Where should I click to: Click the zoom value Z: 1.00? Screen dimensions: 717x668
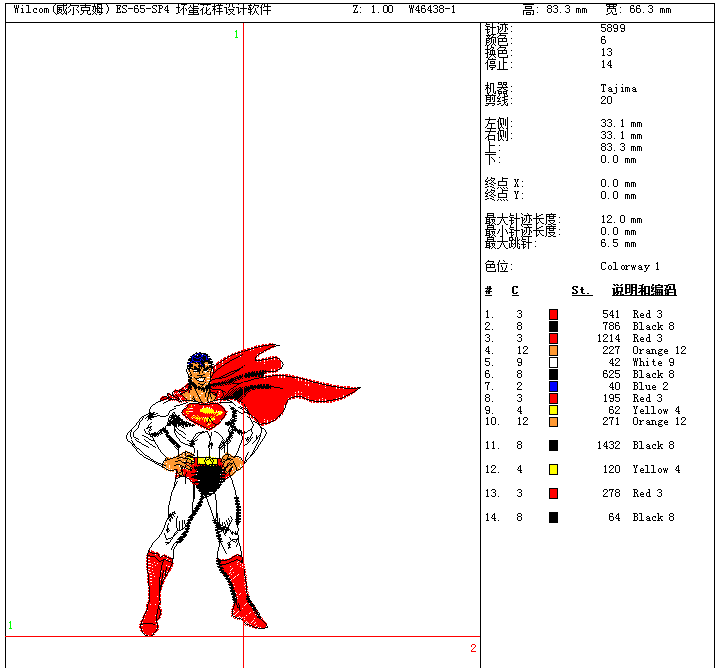point(373,10)
